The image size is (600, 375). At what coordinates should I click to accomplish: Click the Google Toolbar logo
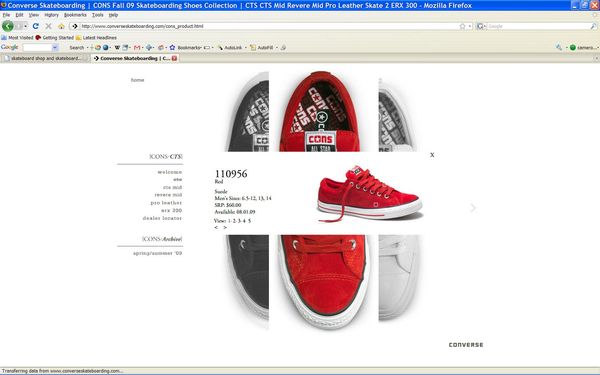coord(10,47)
